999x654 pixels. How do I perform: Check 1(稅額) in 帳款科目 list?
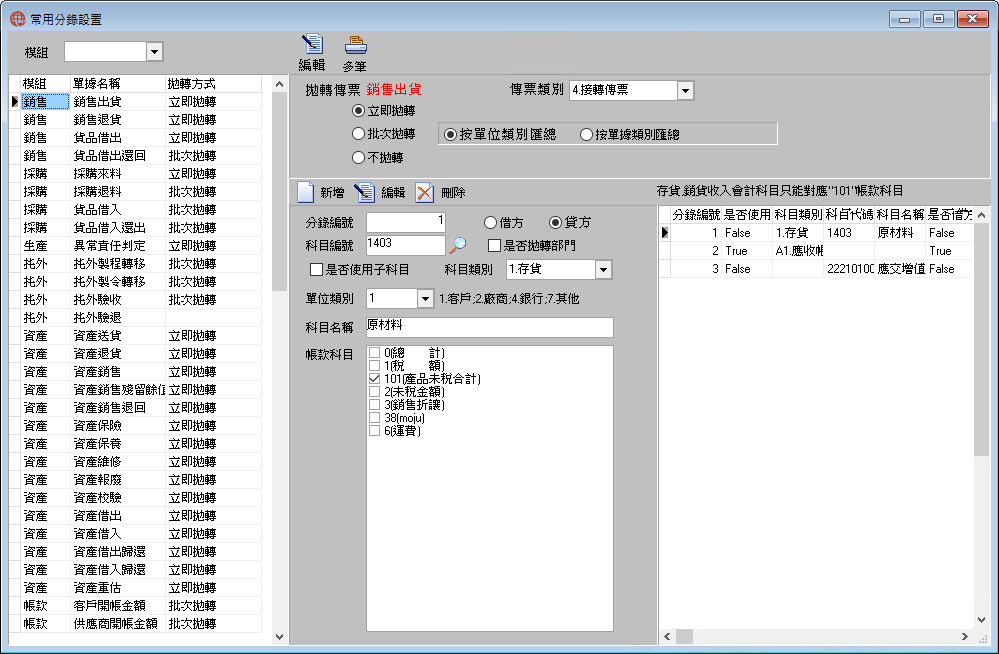(375, 365)
